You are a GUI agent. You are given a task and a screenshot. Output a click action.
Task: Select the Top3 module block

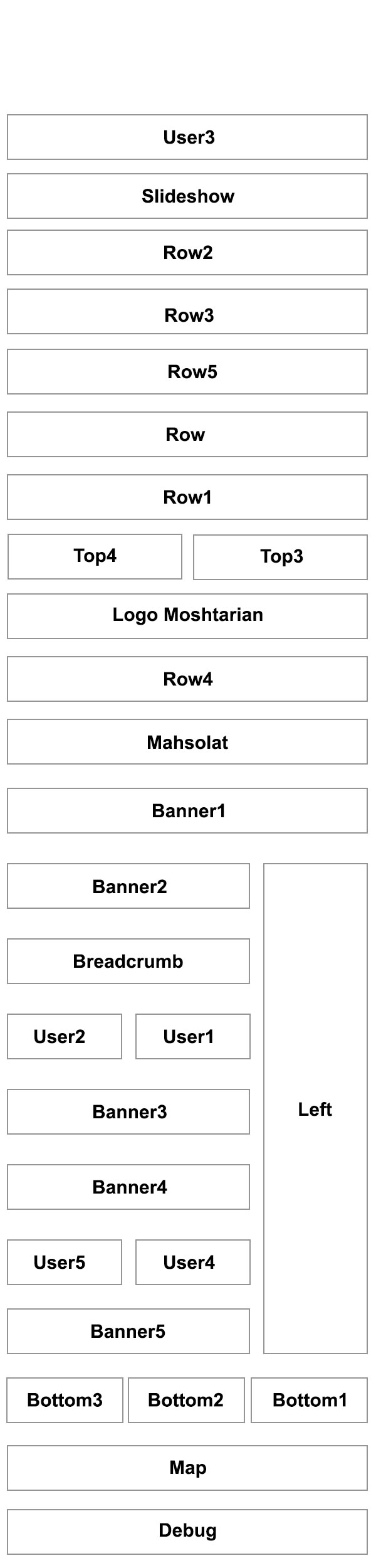click(x=280, y=557)
